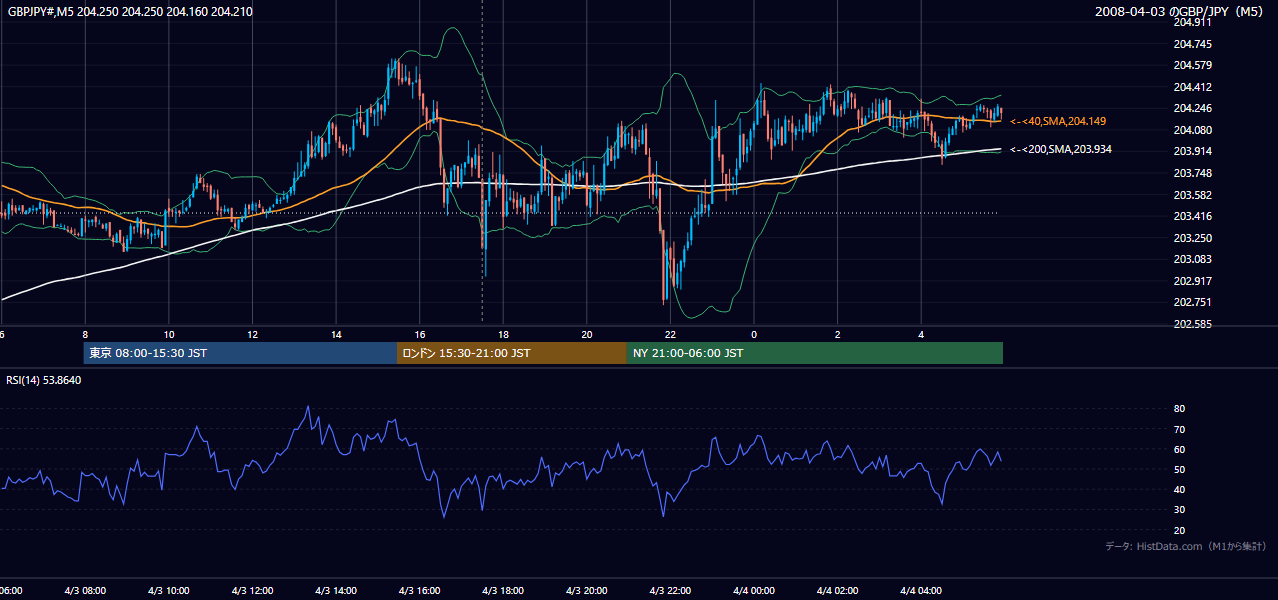The width and height of the screenshot is (1278, 600).
Task: Click the RSI(14) 53.8640 indicator label
Action: pyautogui.click(x=44, y=380)
